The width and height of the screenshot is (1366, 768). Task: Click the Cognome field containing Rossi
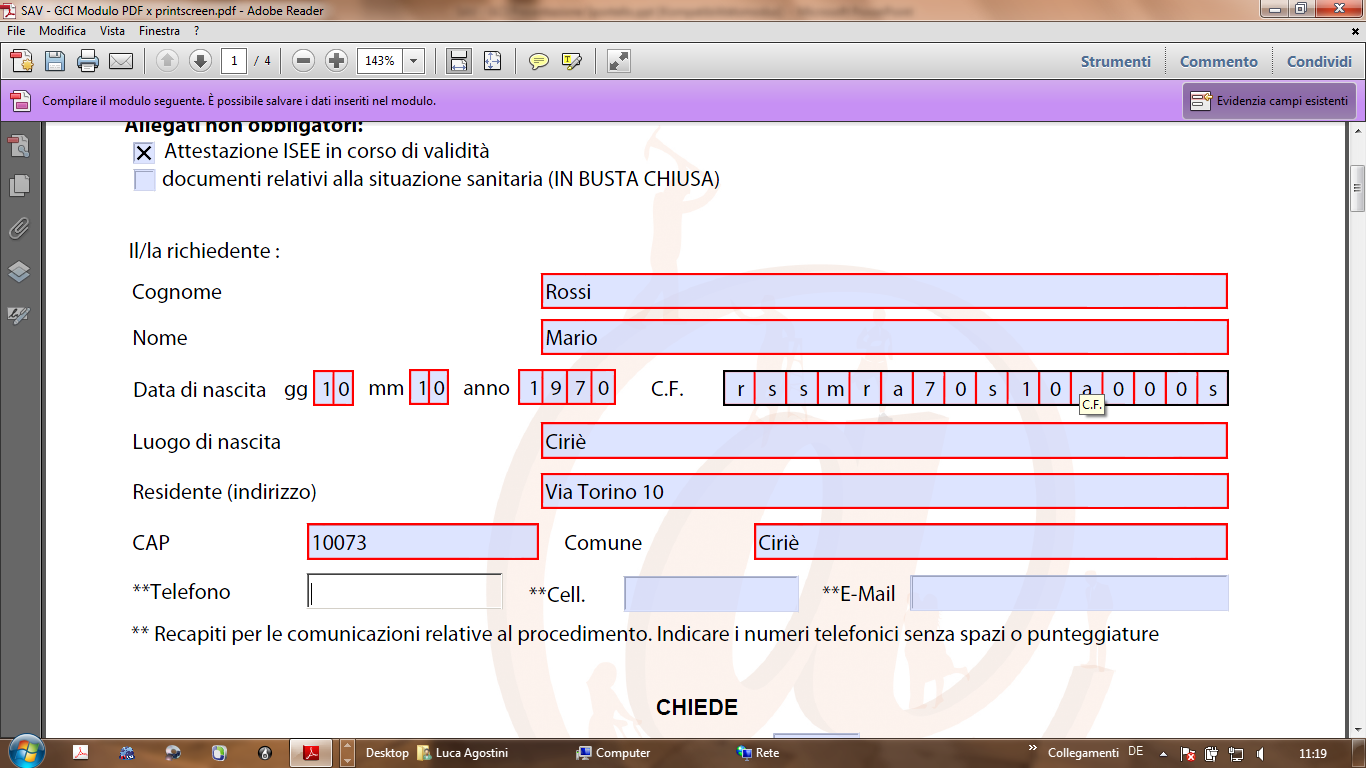[x=884, y=291]
